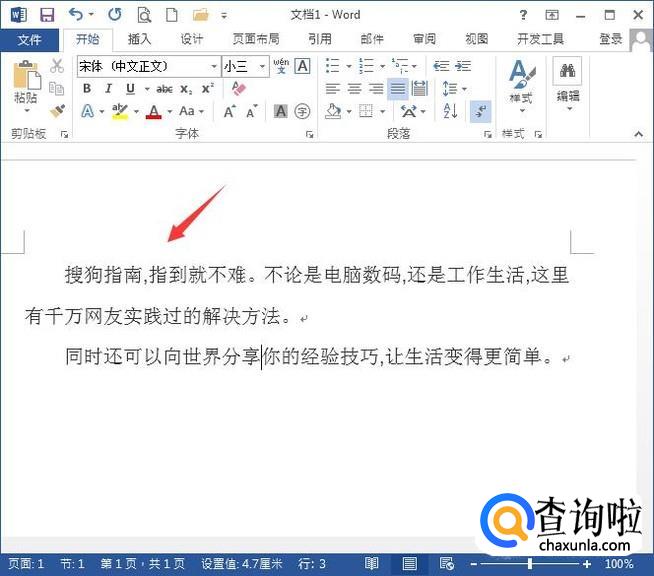The height and width of the screenshot is (576, 654).
Task: Open Word help question mark
Action: [x=523, y=15]
